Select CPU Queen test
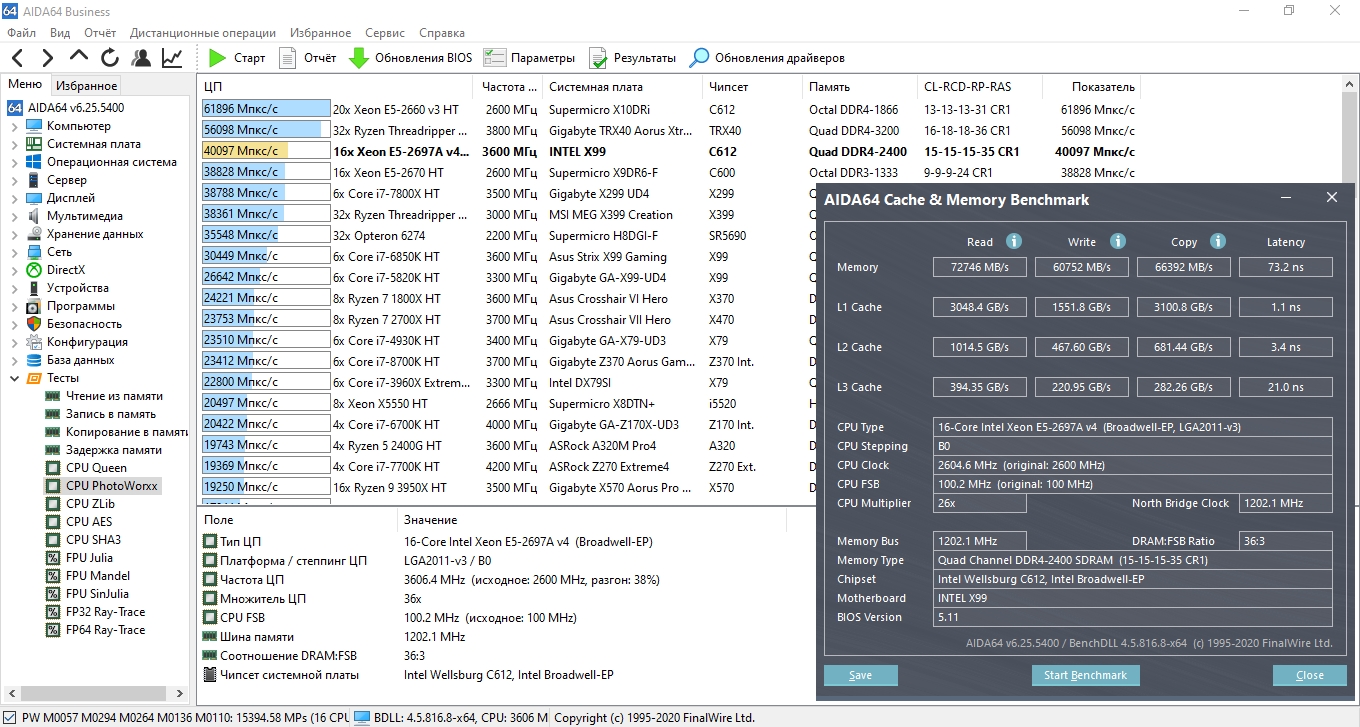 (96, 468)
